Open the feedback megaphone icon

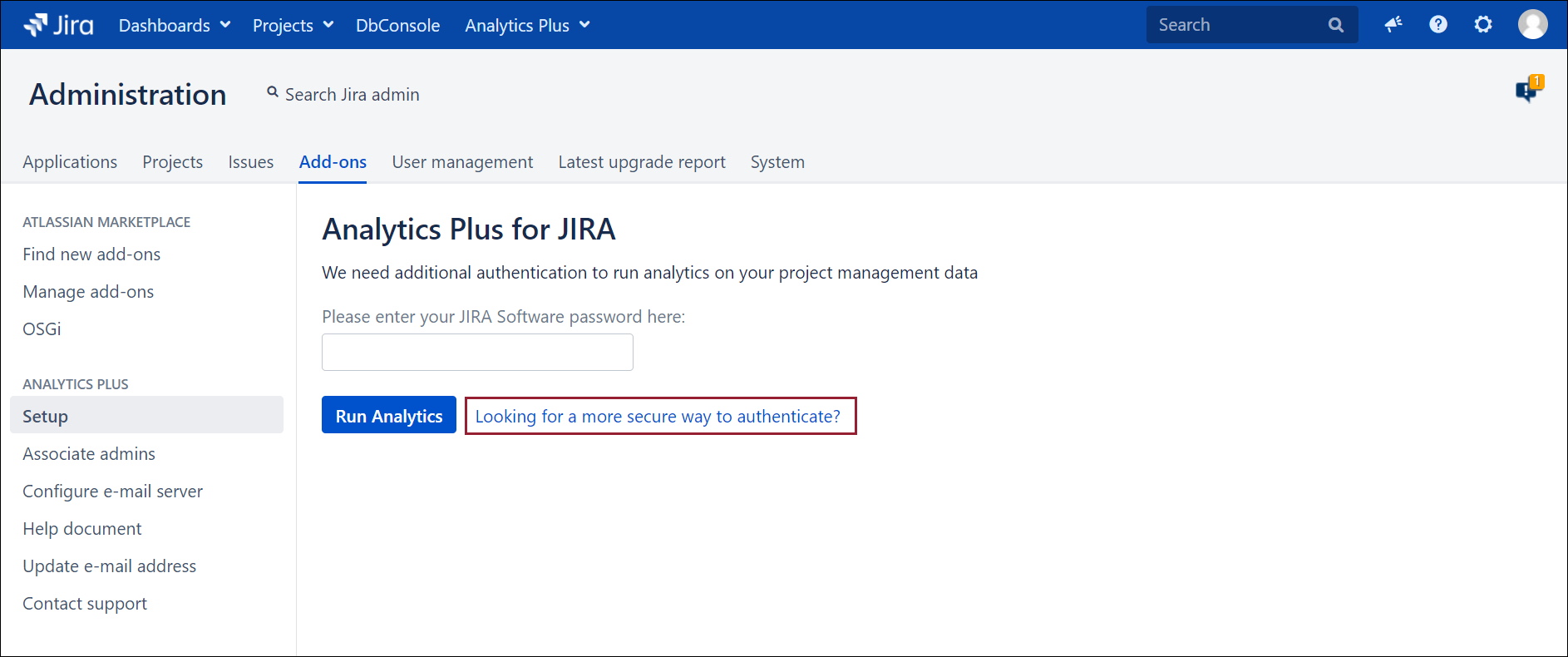click(x=1393, y=25)
